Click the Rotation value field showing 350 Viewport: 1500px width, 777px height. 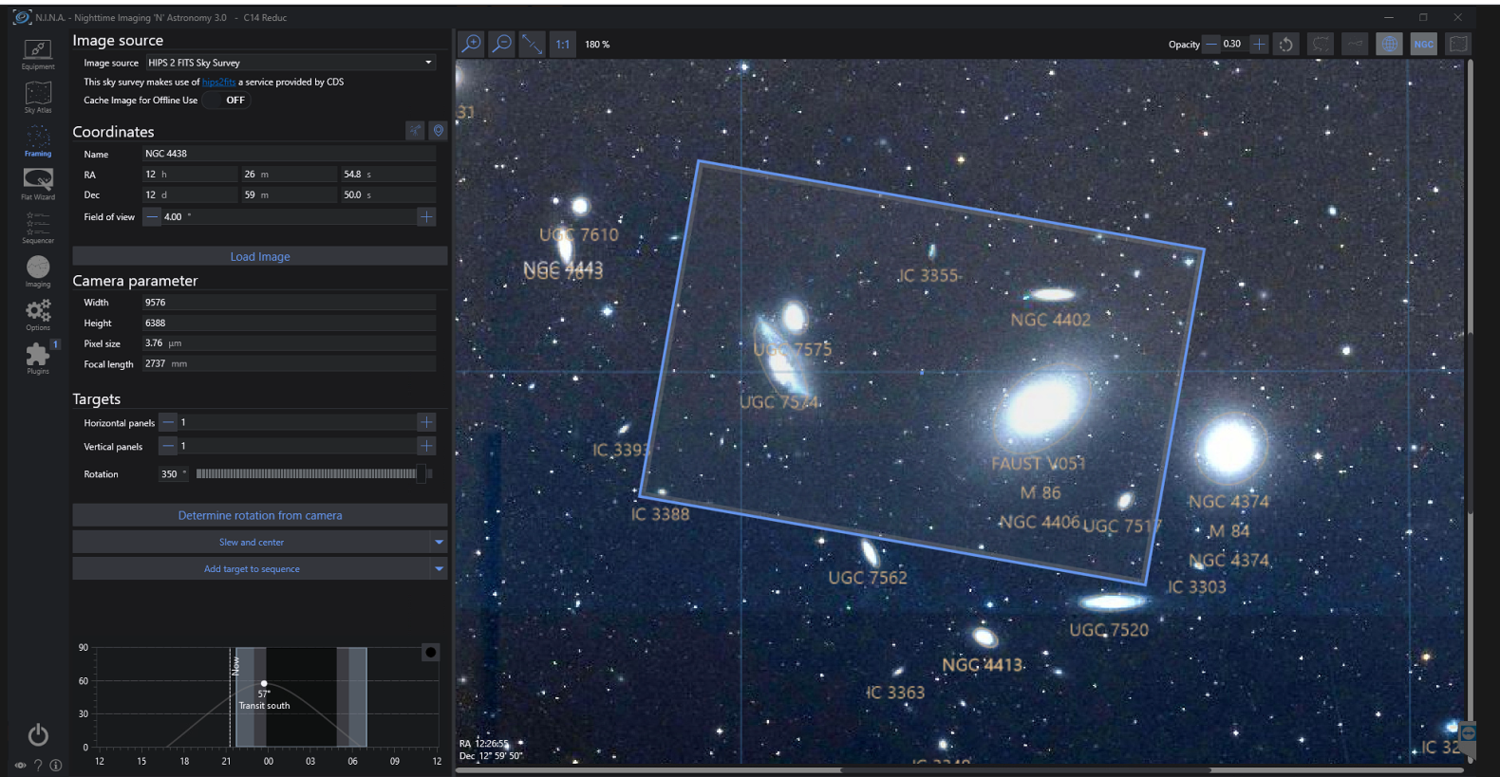click(173, 474)
